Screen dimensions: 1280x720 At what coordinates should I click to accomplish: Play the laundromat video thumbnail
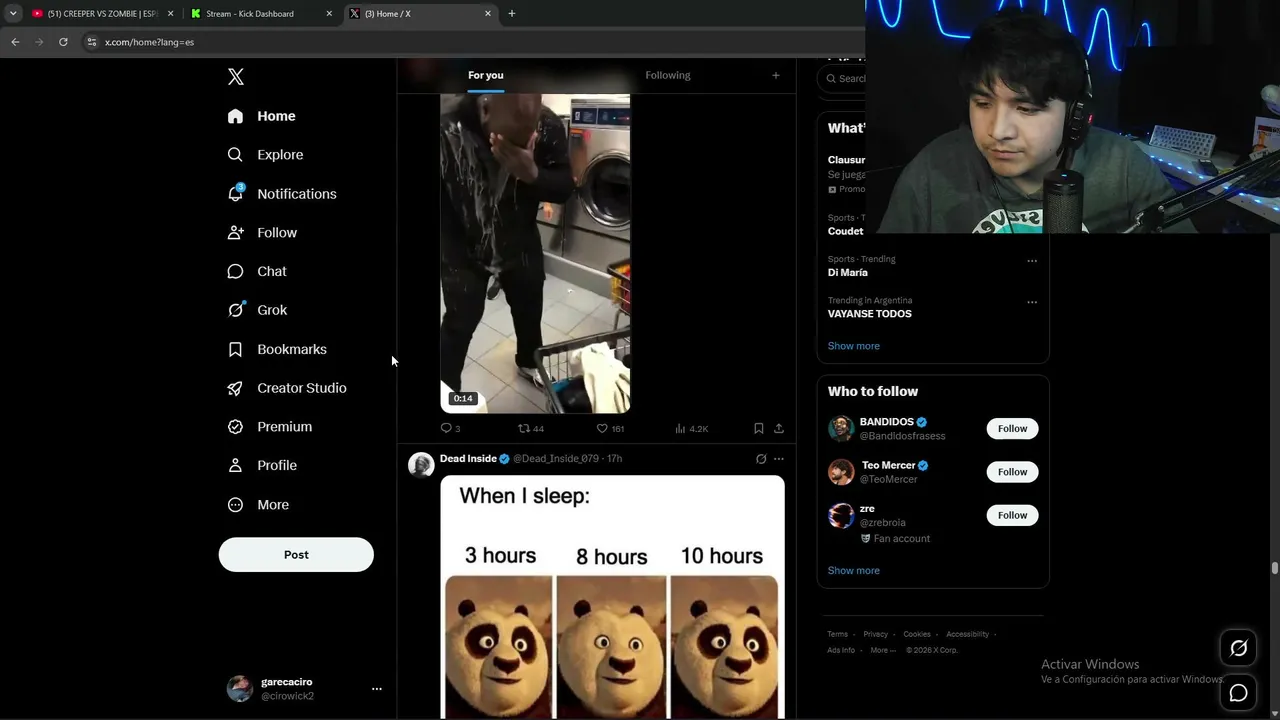click(x=535, y=254)
